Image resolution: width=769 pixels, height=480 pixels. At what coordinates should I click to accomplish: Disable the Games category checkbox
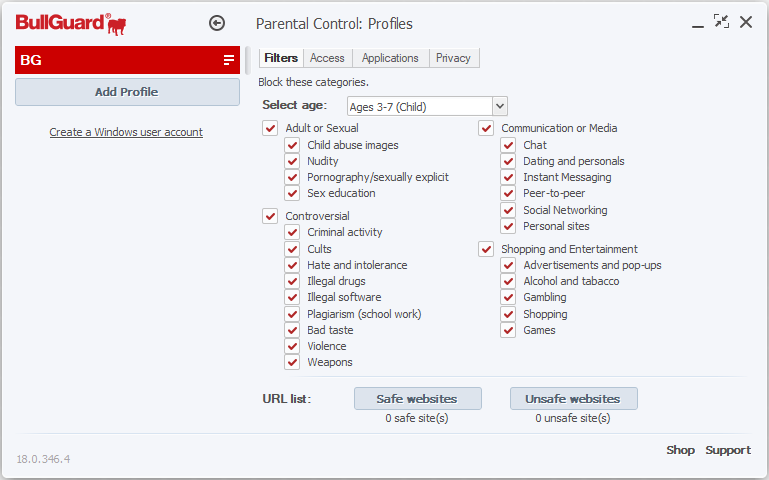508,330
